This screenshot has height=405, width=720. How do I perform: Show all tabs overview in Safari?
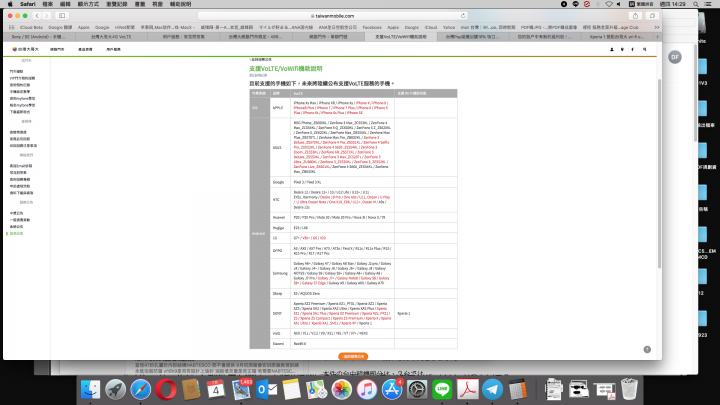pyautogui.click(x=652, y=16)
